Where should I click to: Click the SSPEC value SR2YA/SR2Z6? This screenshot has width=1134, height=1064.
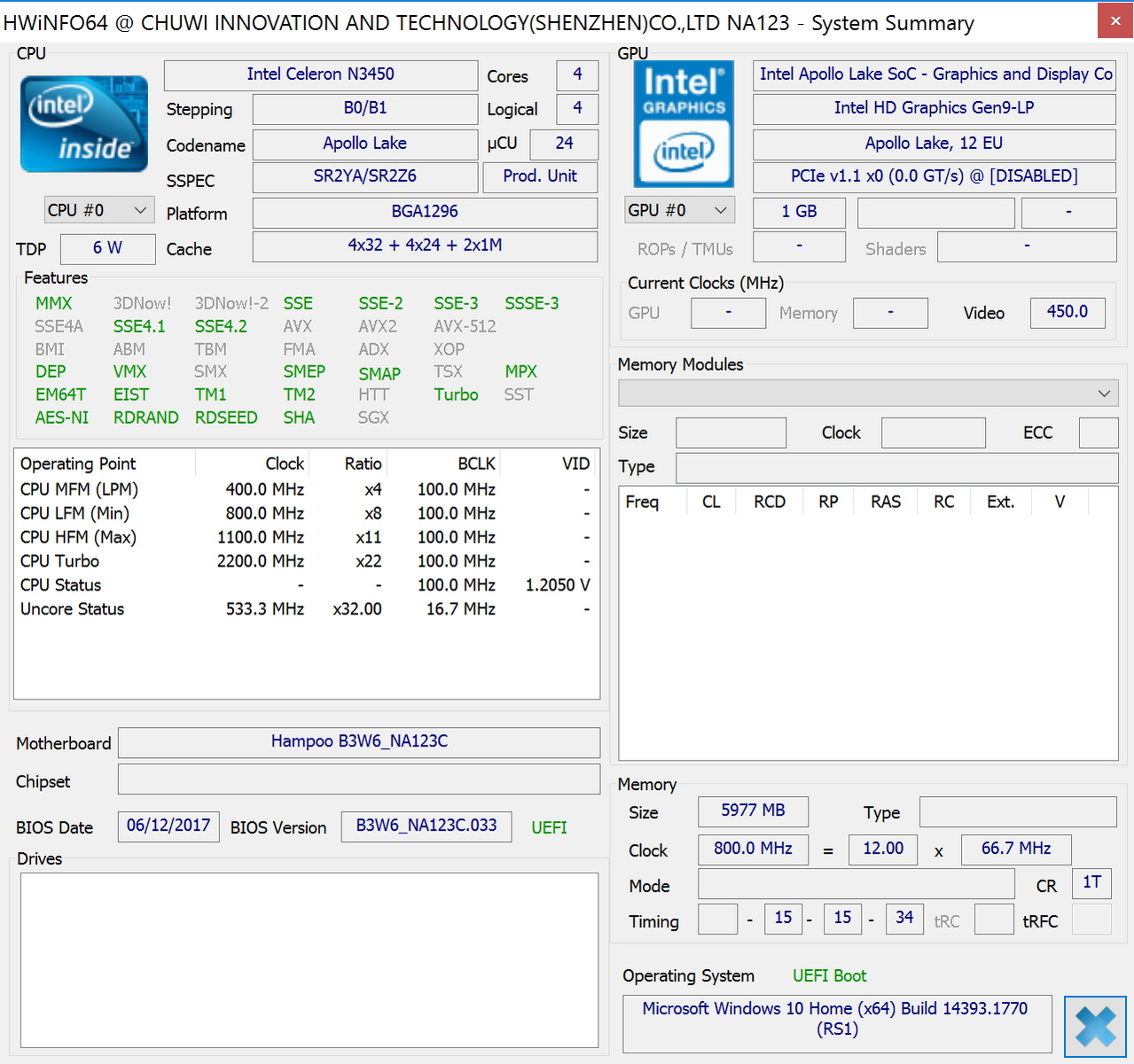[x=365, y=176]
